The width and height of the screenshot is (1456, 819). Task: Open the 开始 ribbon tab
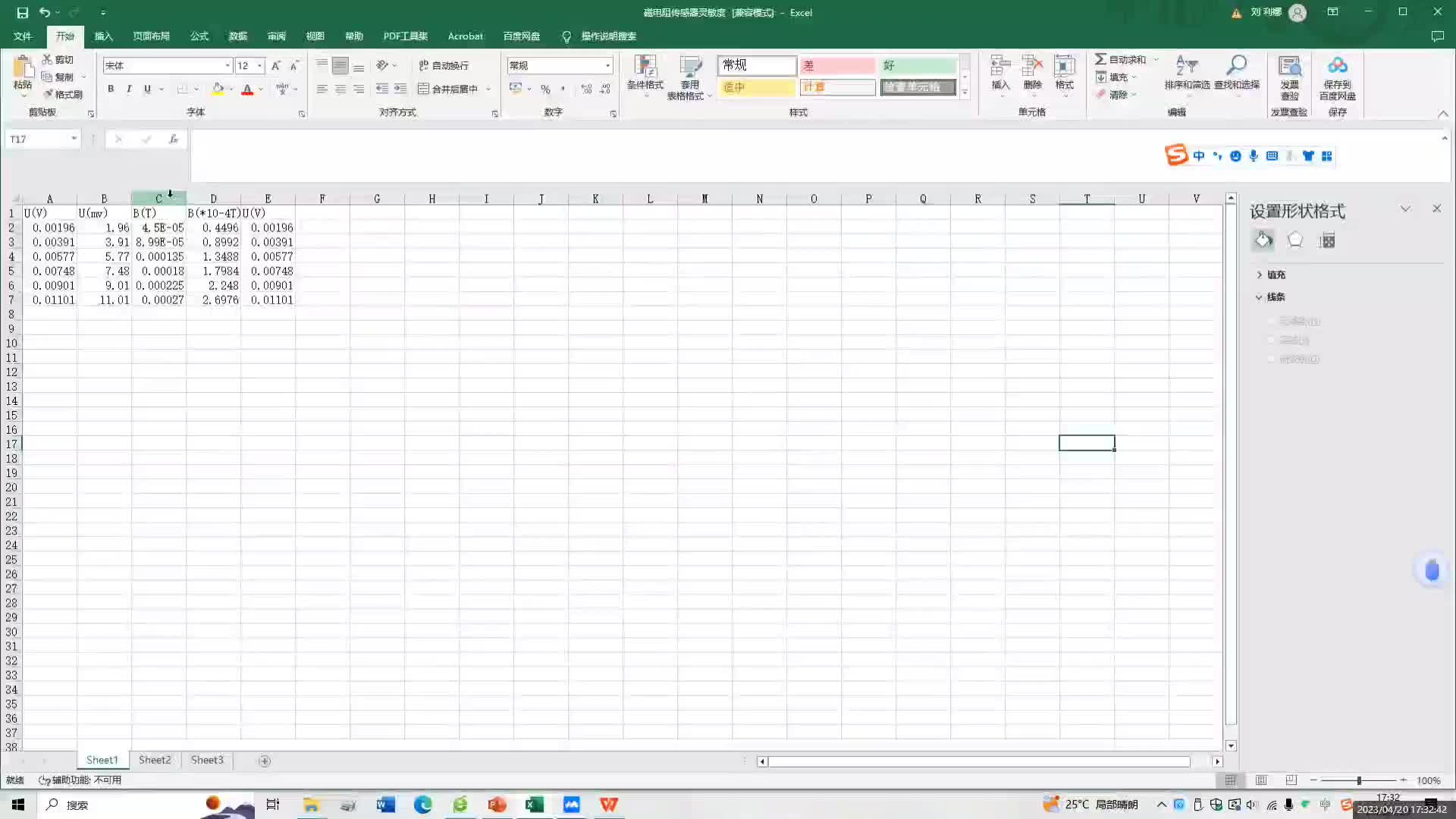tap(65, 36)
